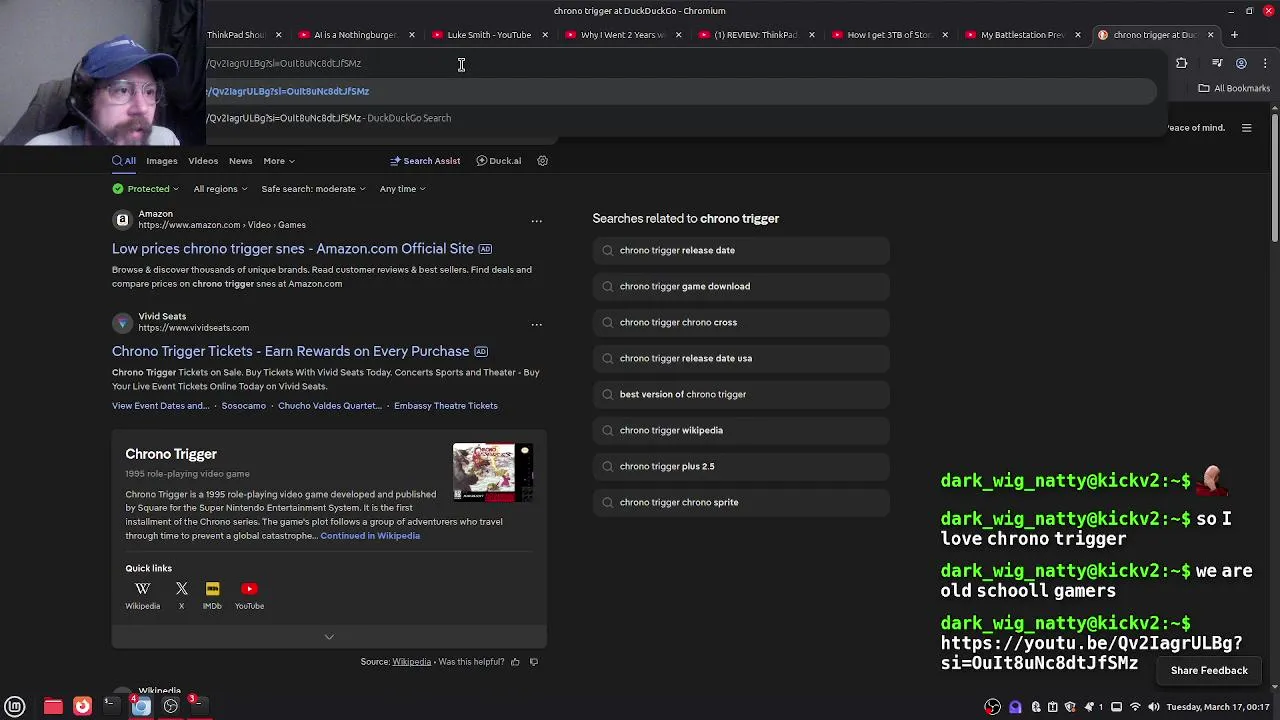
Task: Open DuckDuckGo search settings gear
Action: (542, 161)
